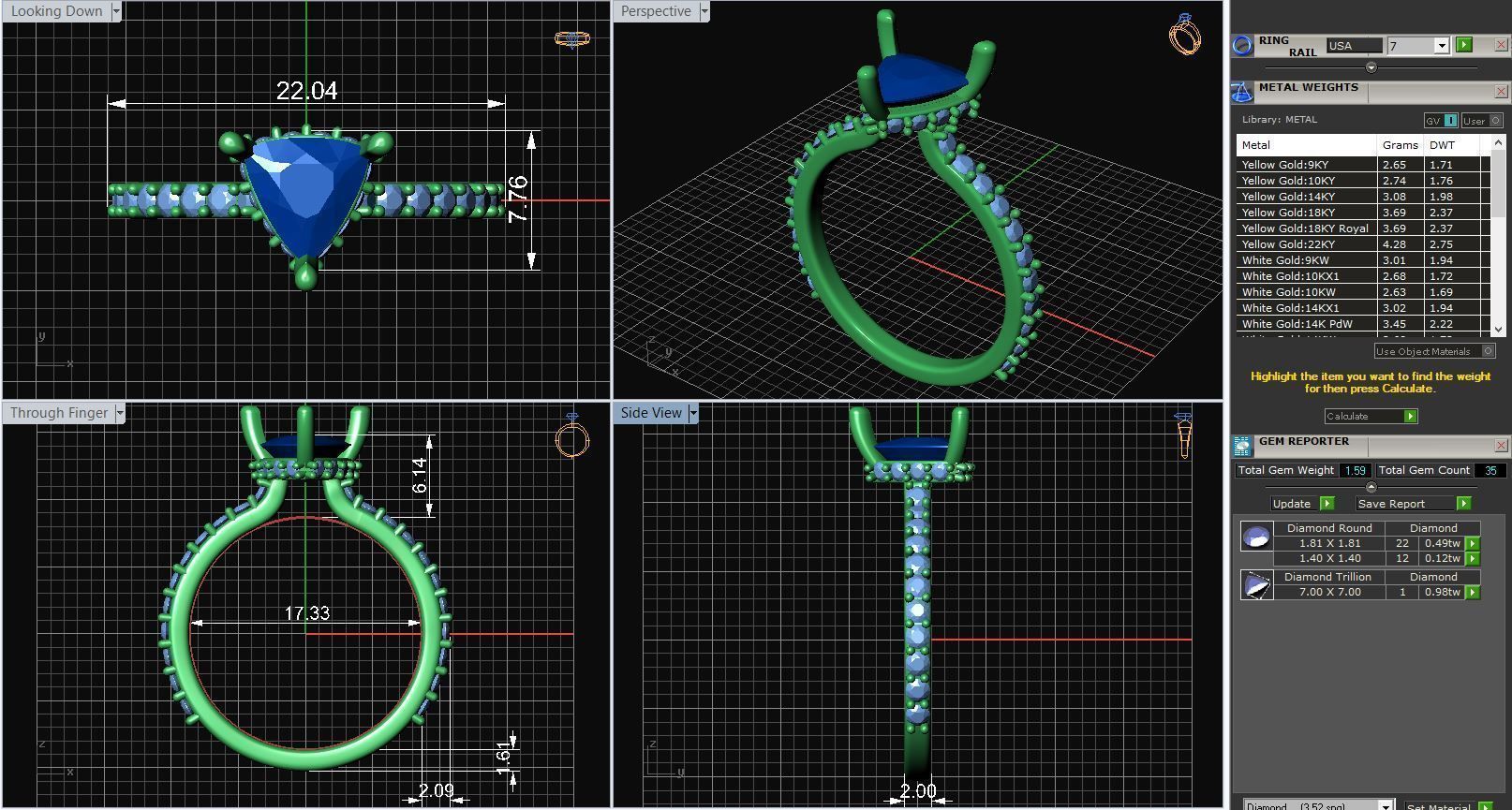
Task: Click the Total Gem Weight value 1.59
Action: pos(1355,470)
